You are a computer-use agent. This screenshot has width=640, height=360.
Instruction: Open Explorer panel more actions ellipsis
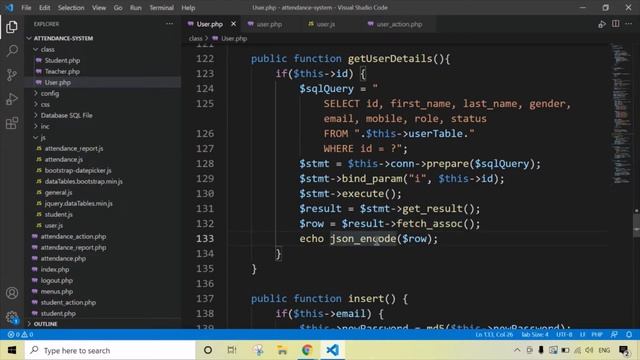pos(169,24)
